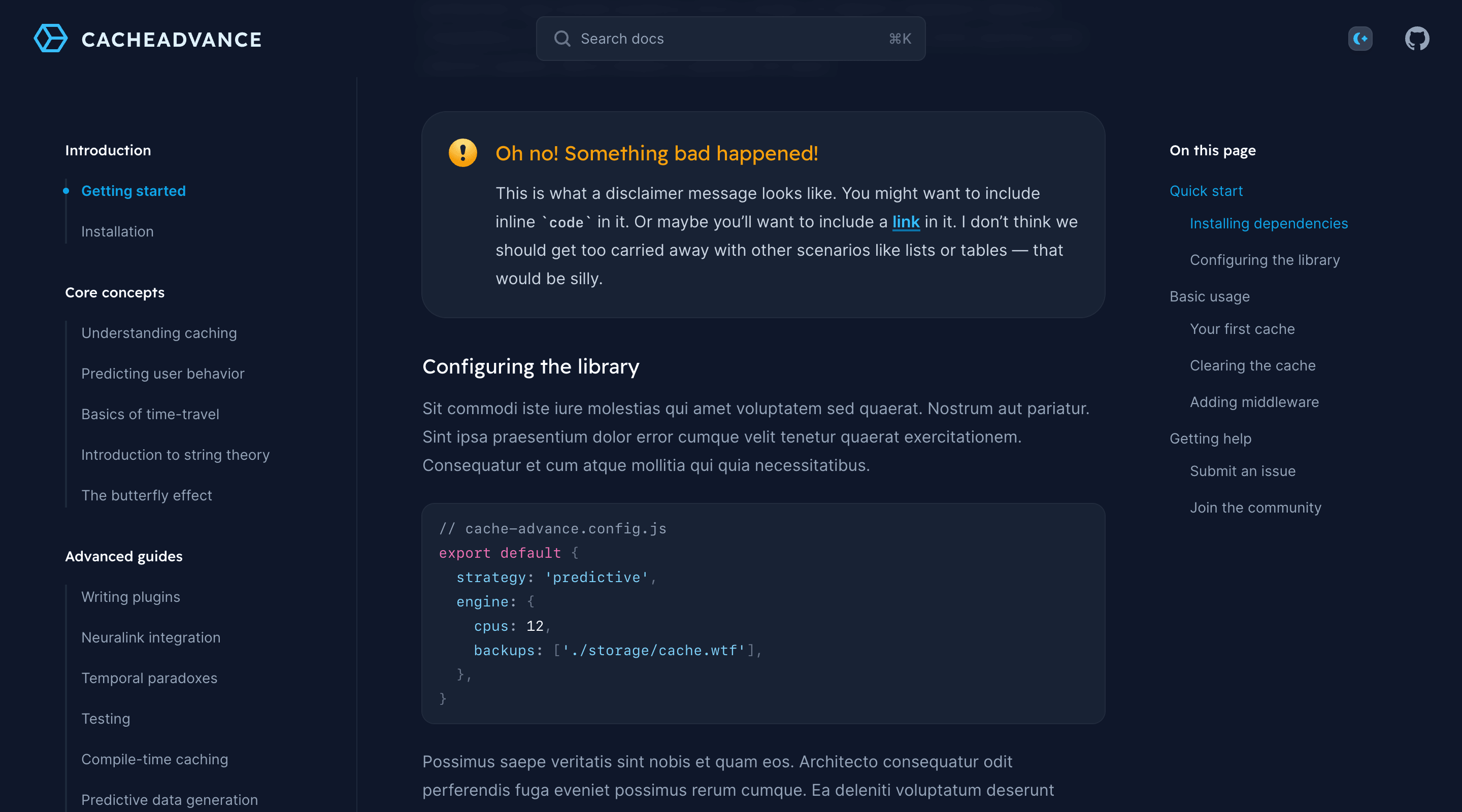
Task: Click the GitHub icon in top right
Action: pyautogui.click(x=1418, y=38)
